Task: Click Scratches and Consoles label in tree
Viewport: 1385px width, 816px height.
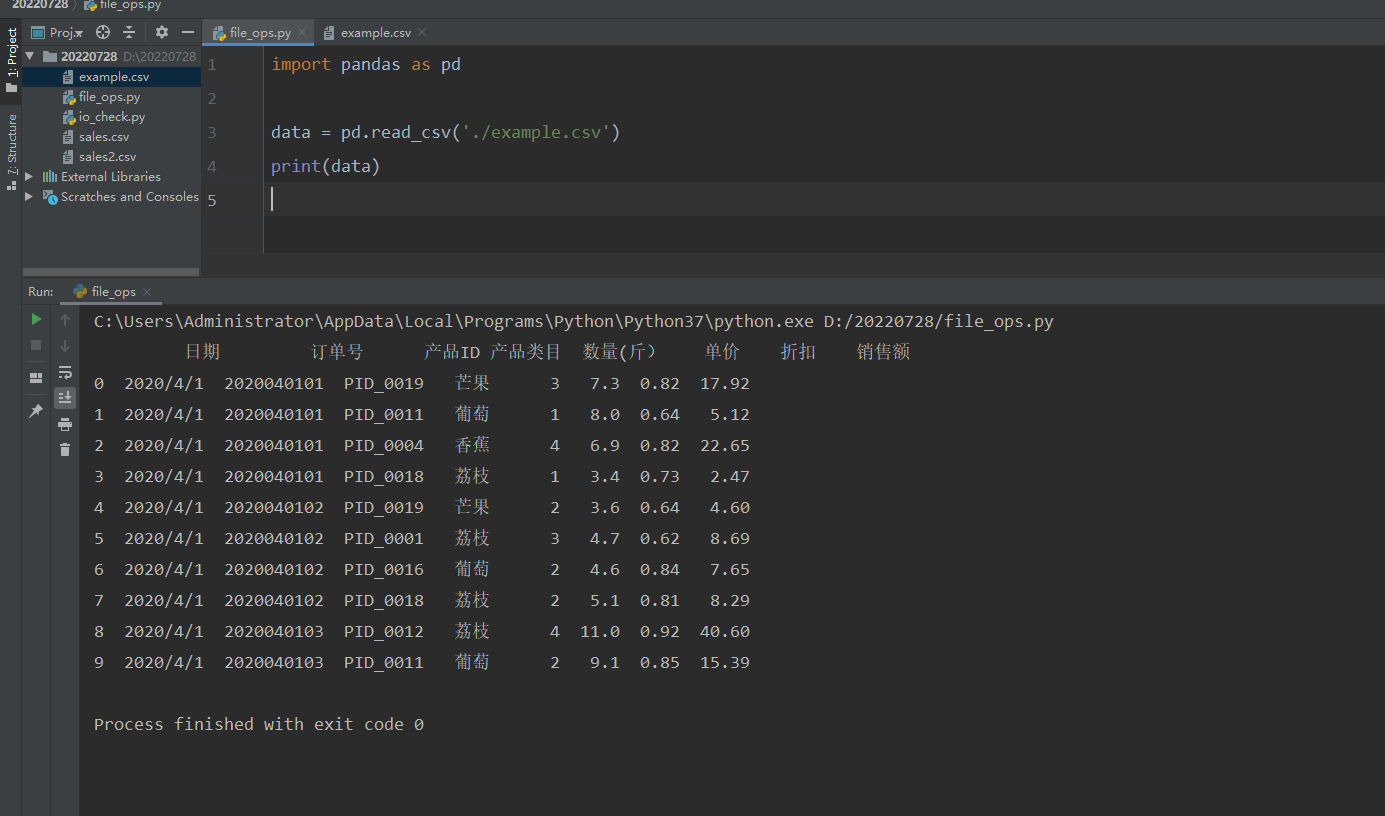Action: [x=130, y=197]
